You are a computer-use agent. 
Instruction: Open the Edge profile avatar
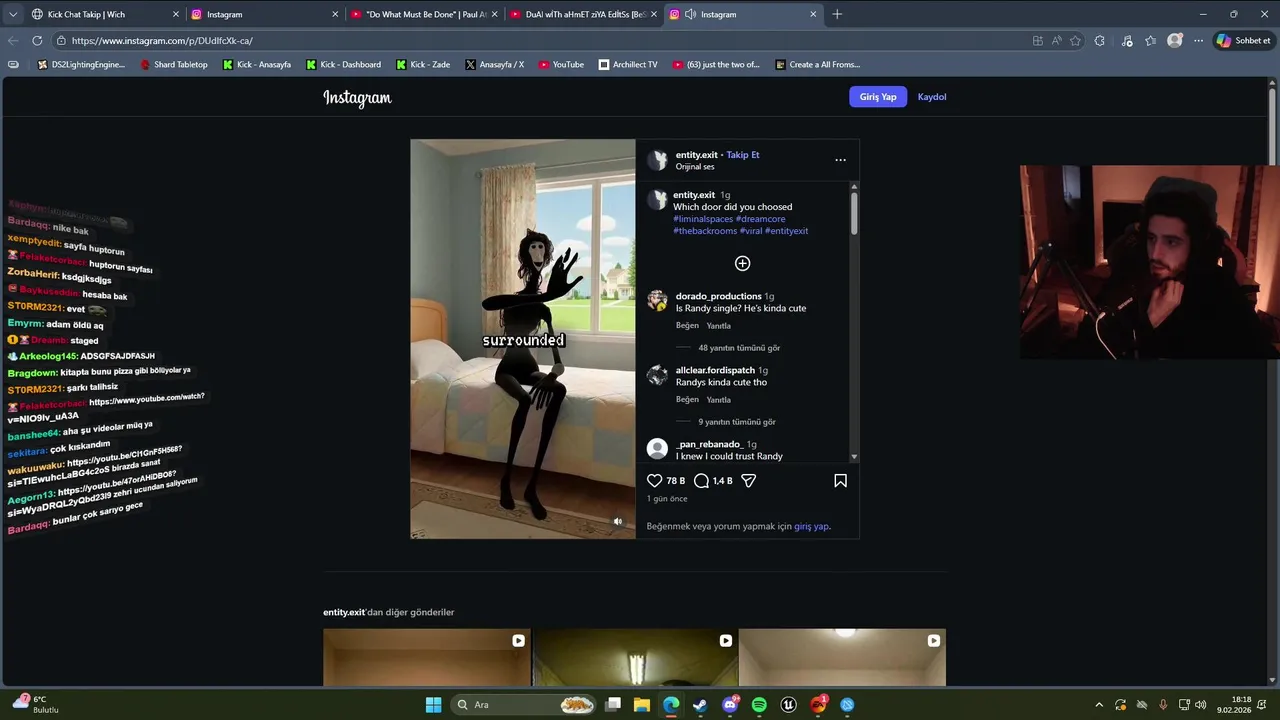tap(1175, 41)
